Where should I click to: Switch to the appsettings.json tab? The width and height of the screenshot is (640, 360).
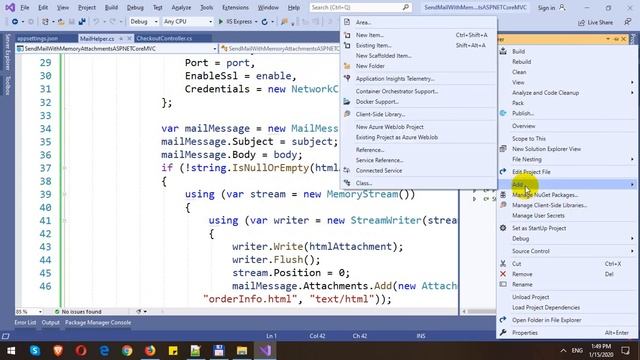pyautogui.click(x=38, y=38)
